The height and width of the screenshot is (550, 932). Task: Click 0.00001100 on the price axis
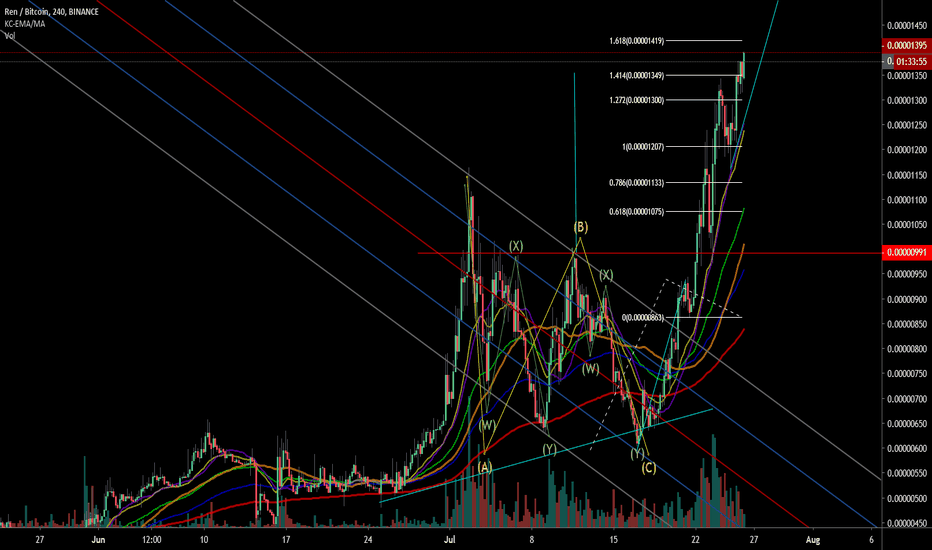pyautogui.click(x=906, y=200)
